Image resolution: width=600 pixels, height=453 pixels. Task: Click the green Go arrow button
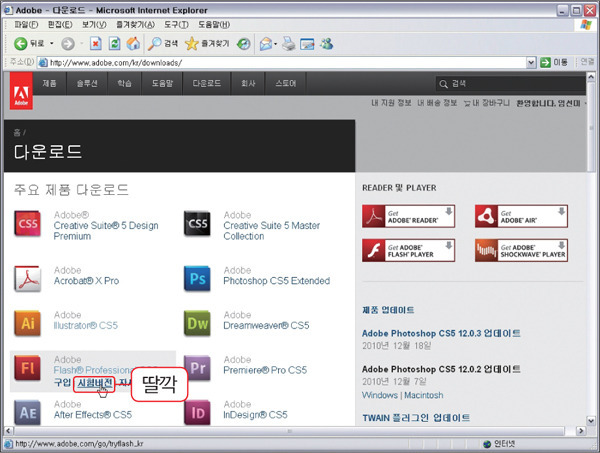click(545, 62)
